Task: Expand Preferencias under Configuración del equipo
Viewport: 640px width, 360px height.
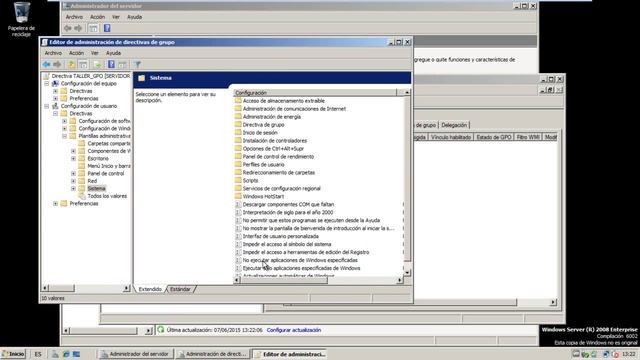Action: (x=56, y=98)
